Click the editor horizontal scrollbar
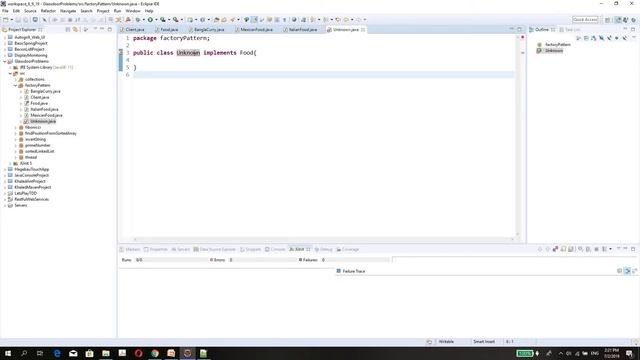The height and width of the screenshot is (360, 640). pos(323,239)
